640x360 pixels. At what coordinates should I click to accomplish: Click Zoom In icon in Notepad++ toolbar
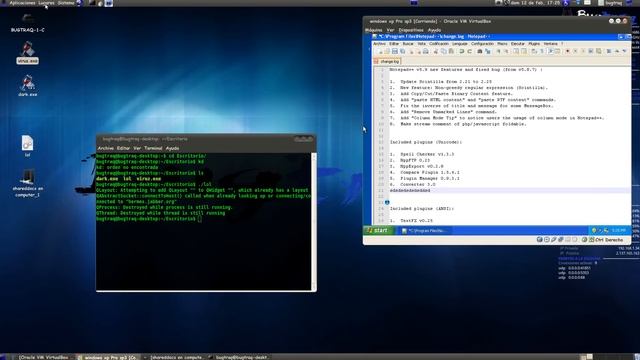point(498,51)
